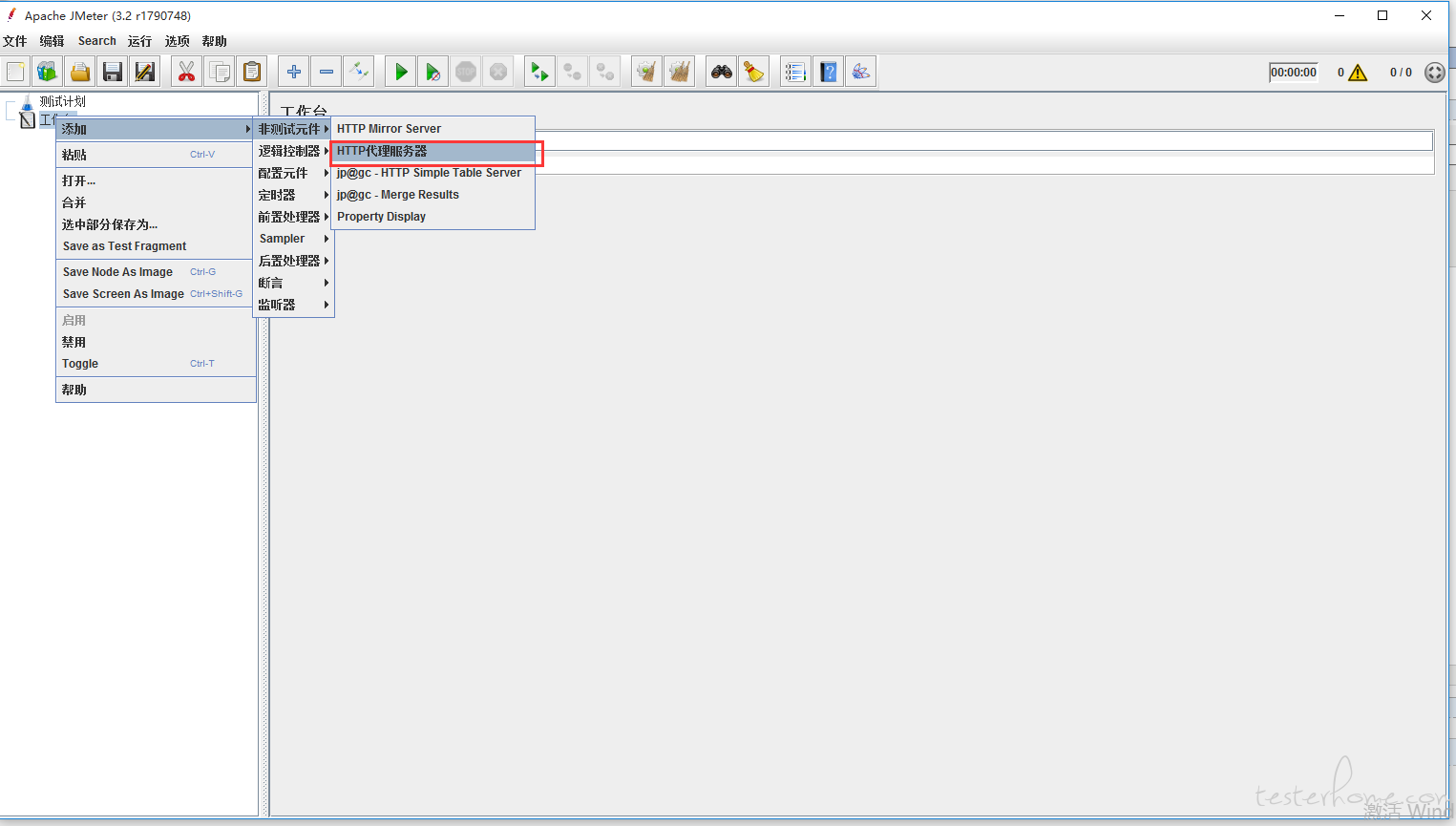Choose 帮助 in context menu
1456x826 pixels.
(156, 390)
